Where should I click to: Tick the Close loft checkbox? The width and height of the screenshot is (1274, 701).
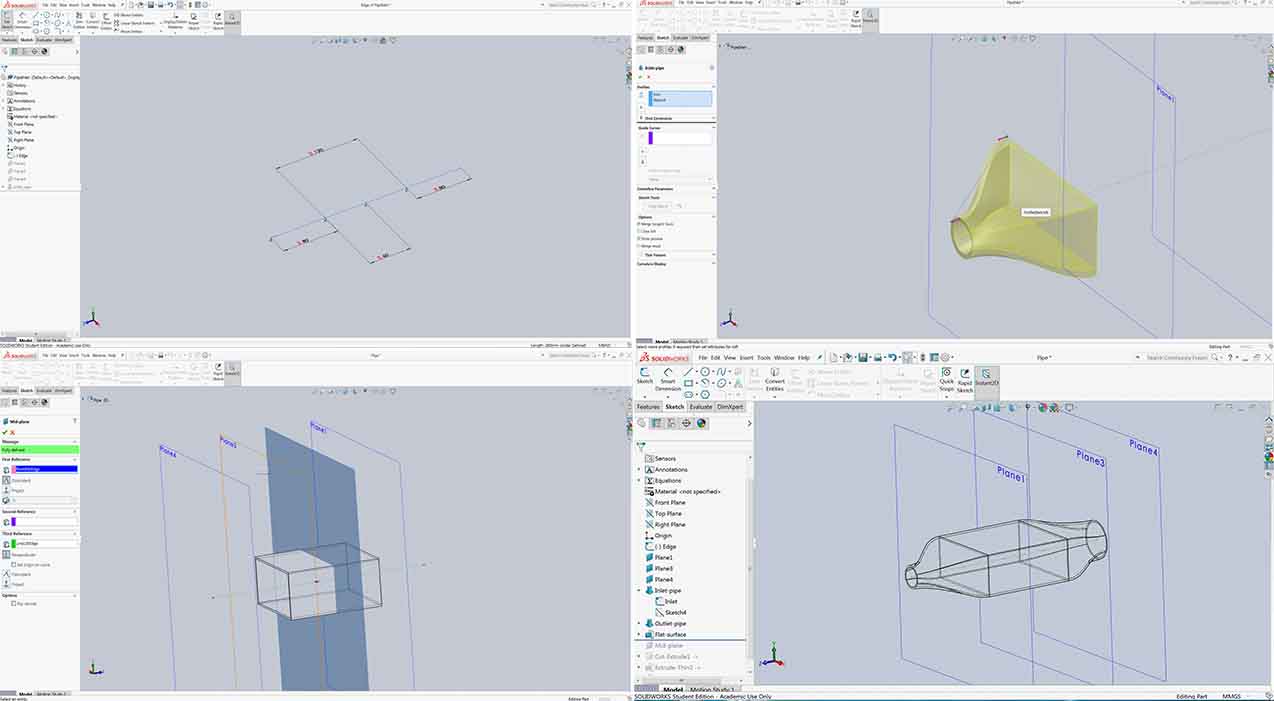point(639,232)
